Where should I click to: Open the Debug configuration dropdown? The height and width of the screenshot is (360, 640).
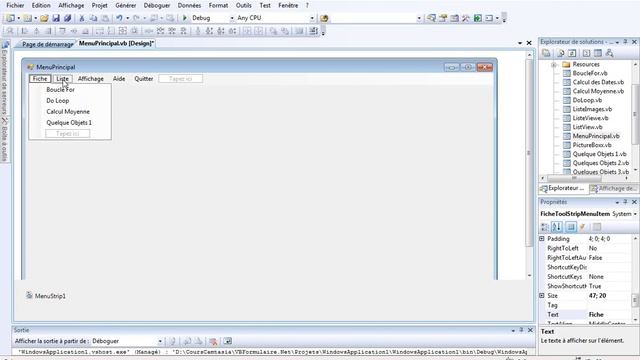[x=232, y=18]
